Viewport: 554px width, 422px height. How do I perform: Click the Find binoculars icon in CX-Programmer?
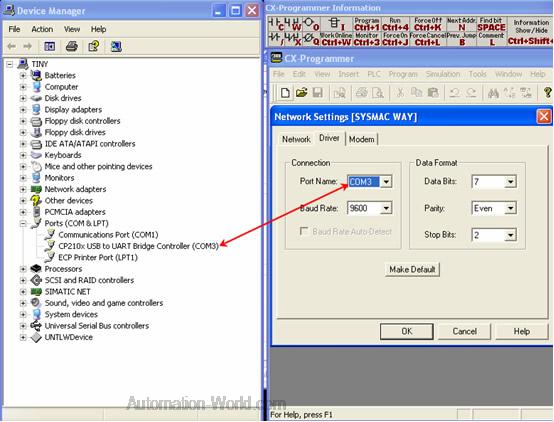pos(493,93)
